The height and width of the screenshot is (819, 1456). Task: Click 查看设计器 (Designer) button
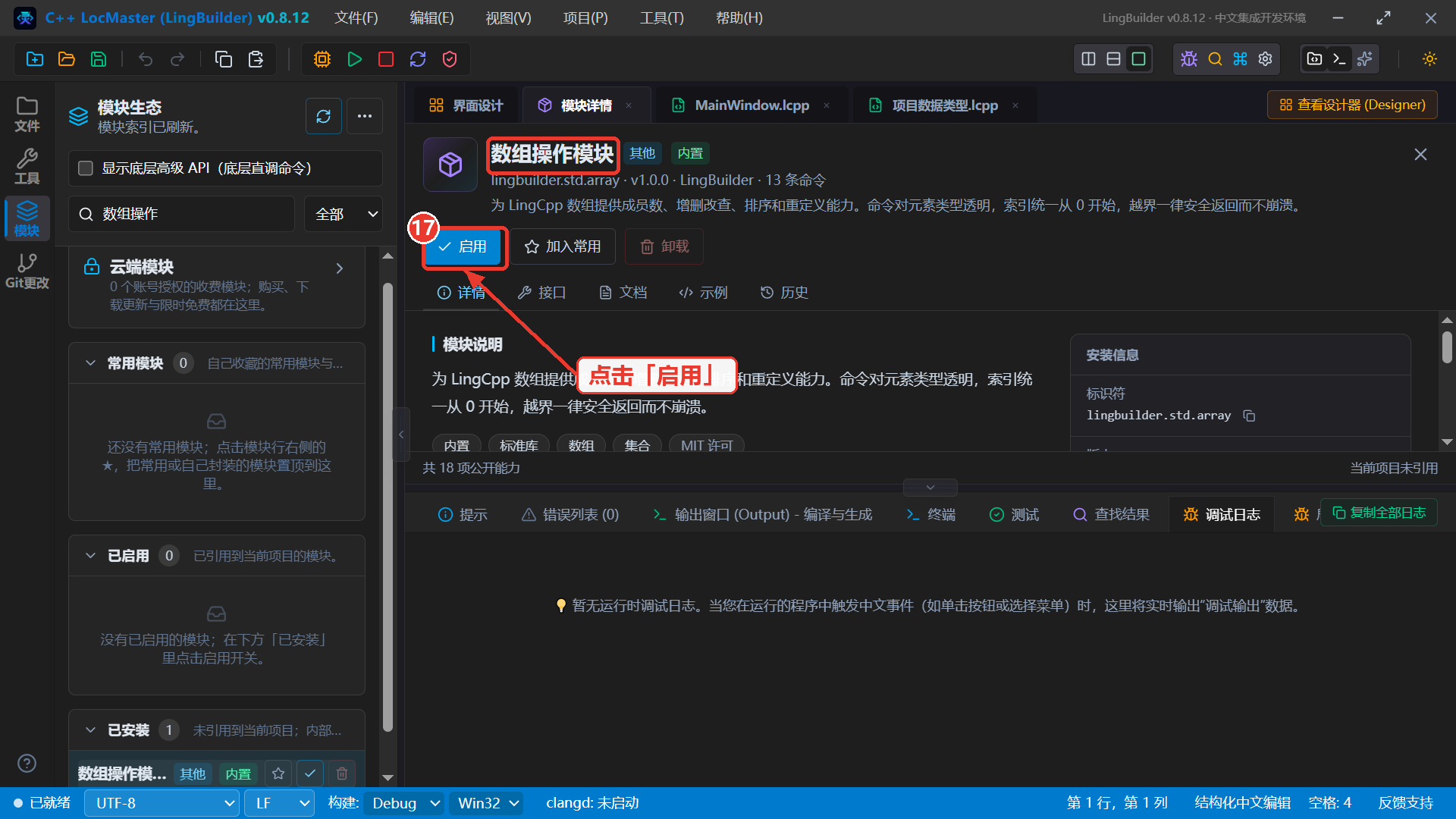pyautogui.click(x=1352, y=105)
